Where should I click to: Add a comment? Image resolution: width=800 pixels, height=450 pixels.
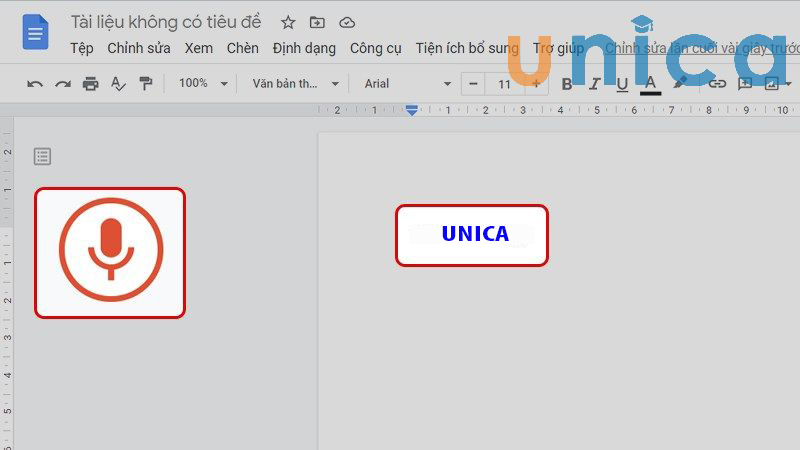[745, 84]
